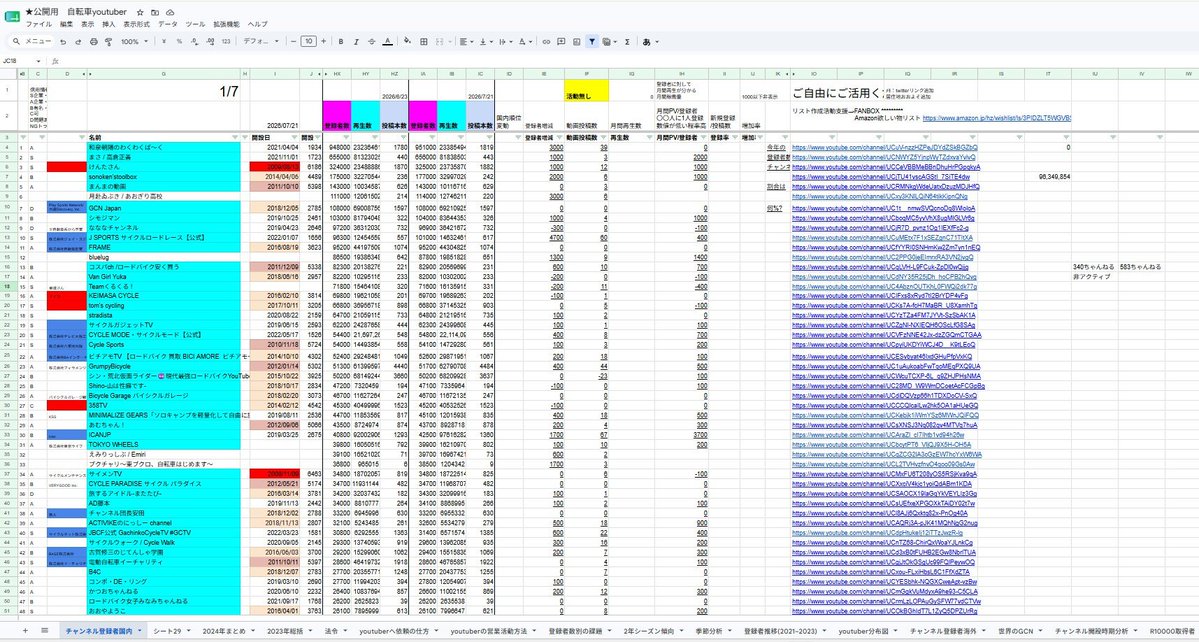Open the cell borders tool
This screenshot has width=1199, height=642.
(x=424, y=41)
